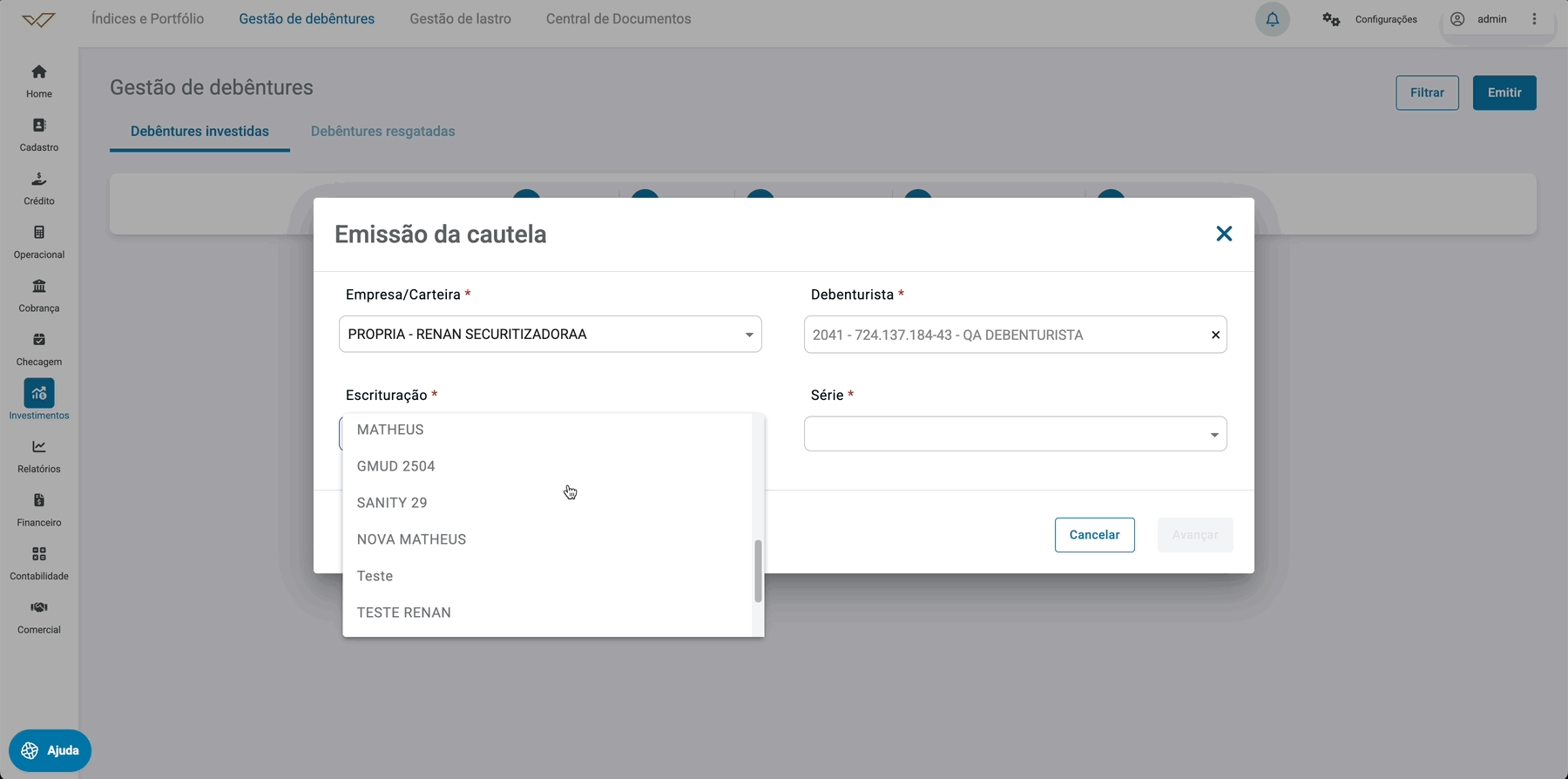Viewport: 1568px width, 779px height.
Task: Click the notifications bell icon
Action: pyautogui.click(x=1273, y=19)
